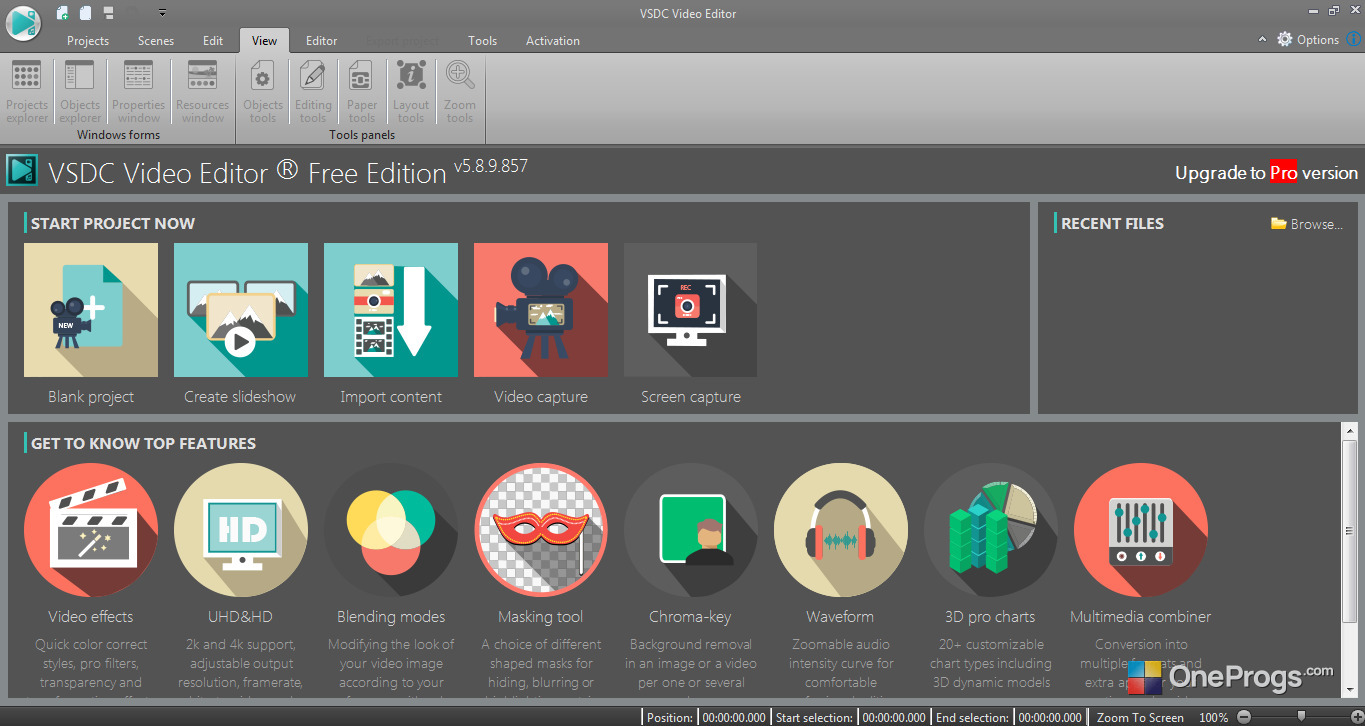Click the GET TO KNOW TOP FEATURES heading
This screenshot has width=1365, height=726.
tap(143, 444)
